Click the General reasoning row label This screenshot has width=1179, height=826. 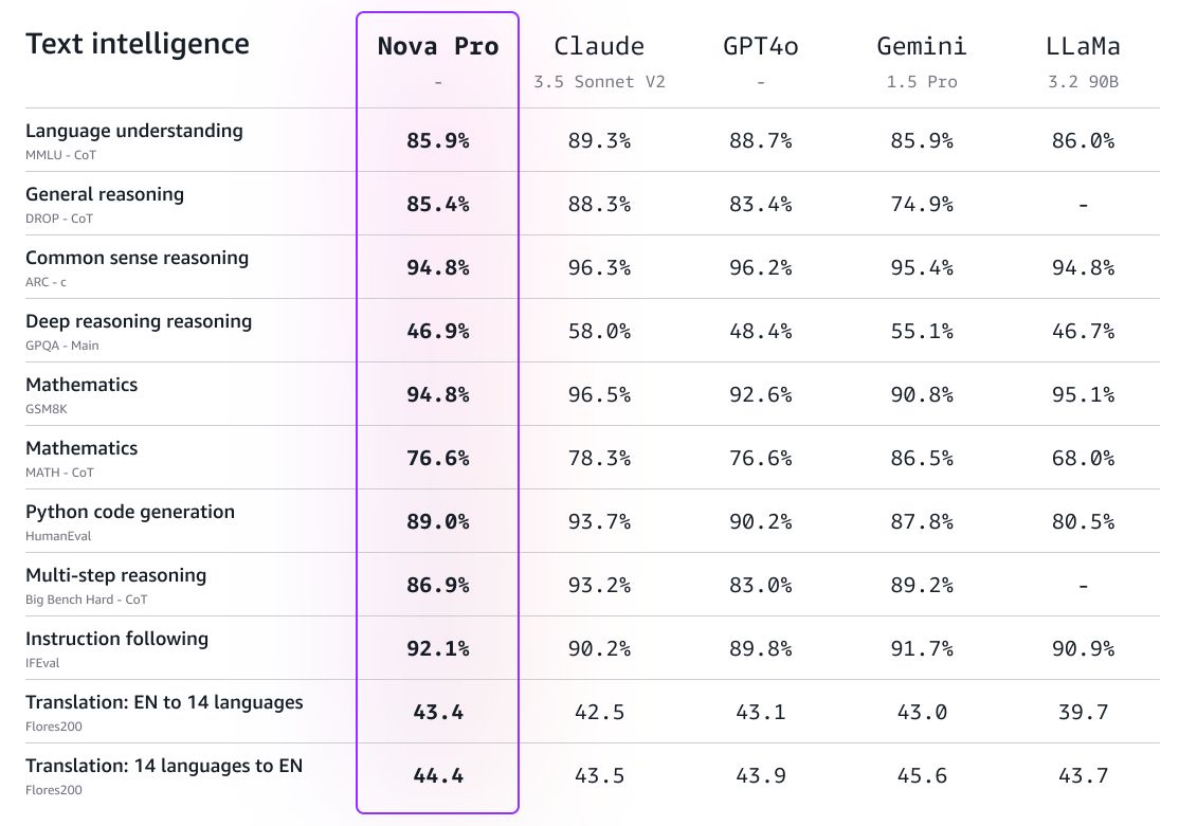coord(105,194)
